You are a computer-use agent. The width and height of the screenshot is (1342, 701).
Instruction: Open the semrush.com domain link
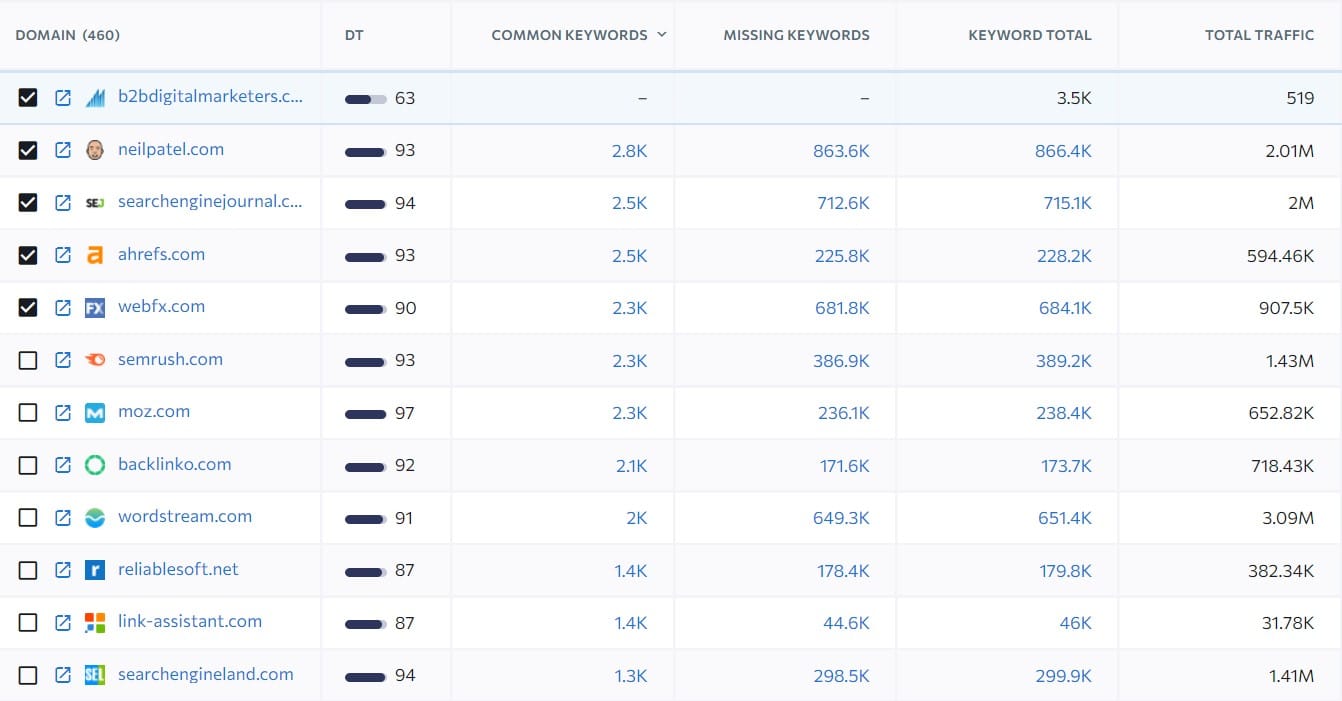pos(171,360)
